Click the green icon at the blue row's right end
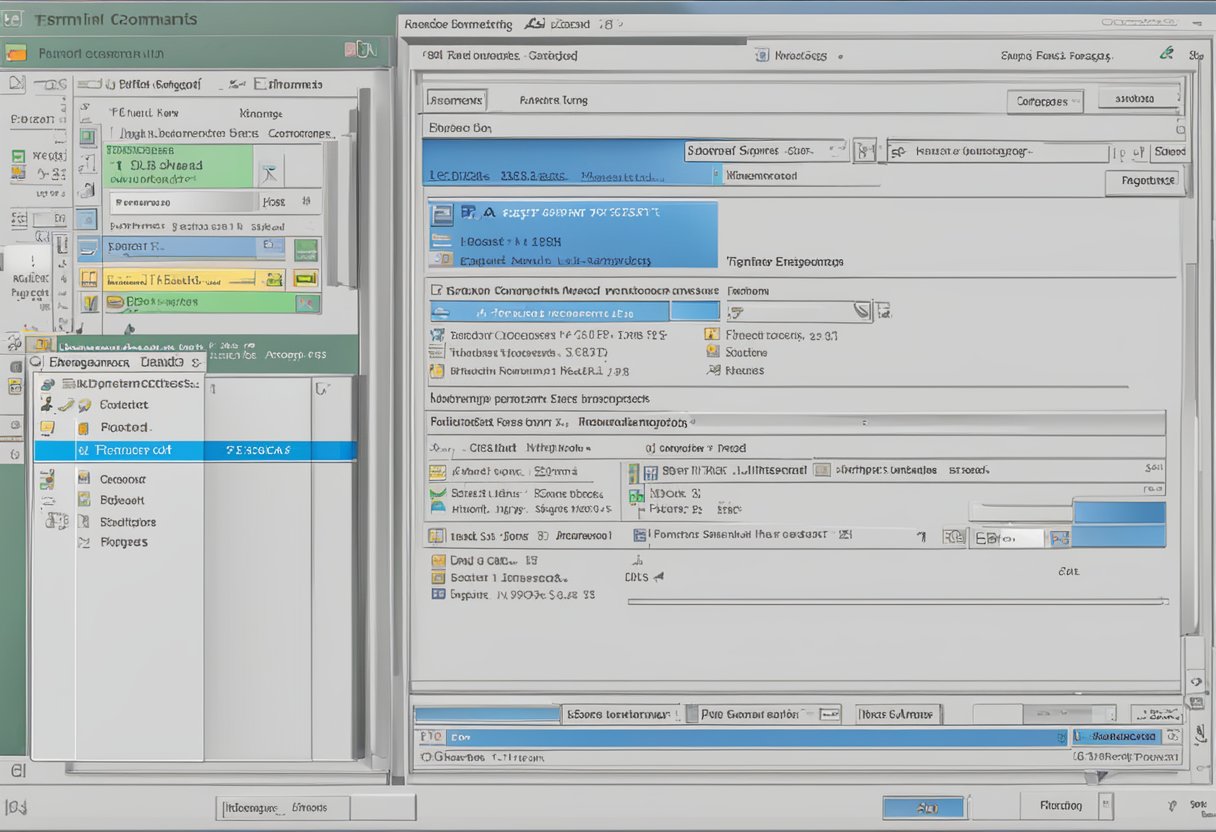This screenshot has height=832, width=1216. [306, 250]
